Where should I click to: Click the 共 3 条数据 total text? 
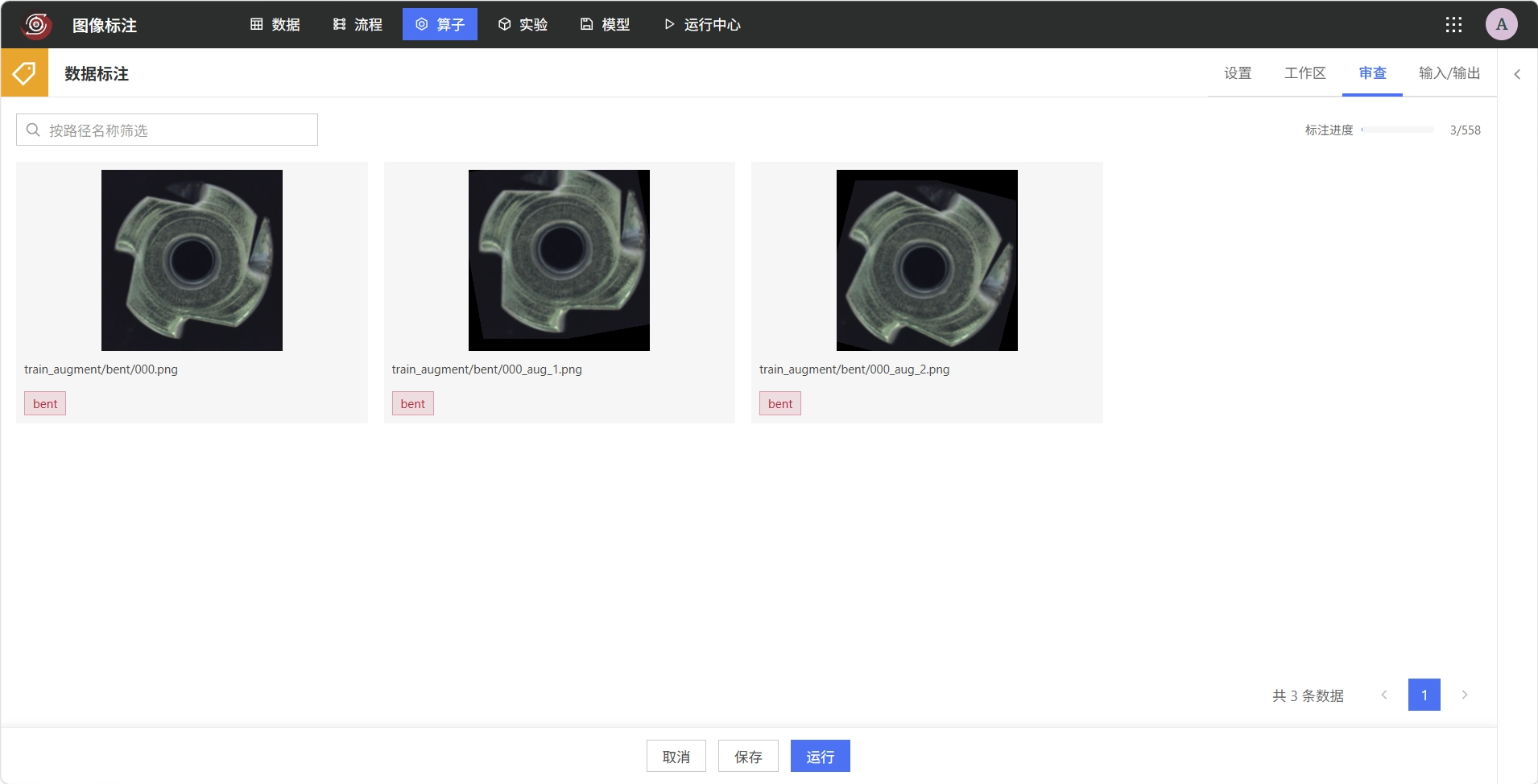[x=1308, y=695]
